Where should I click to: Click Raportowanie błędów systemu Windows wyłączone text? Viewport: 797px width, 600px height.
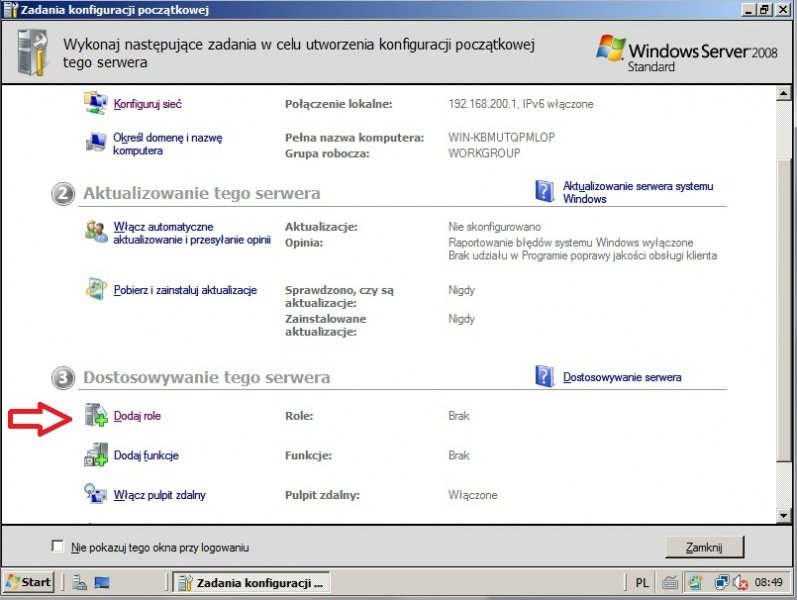point(570,243)
